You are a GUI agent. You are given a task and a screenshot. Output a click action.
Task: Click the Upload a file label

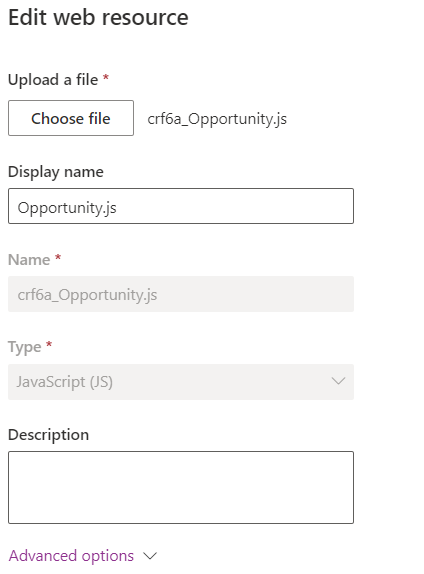pyautogui.click(x=53, y=80)
